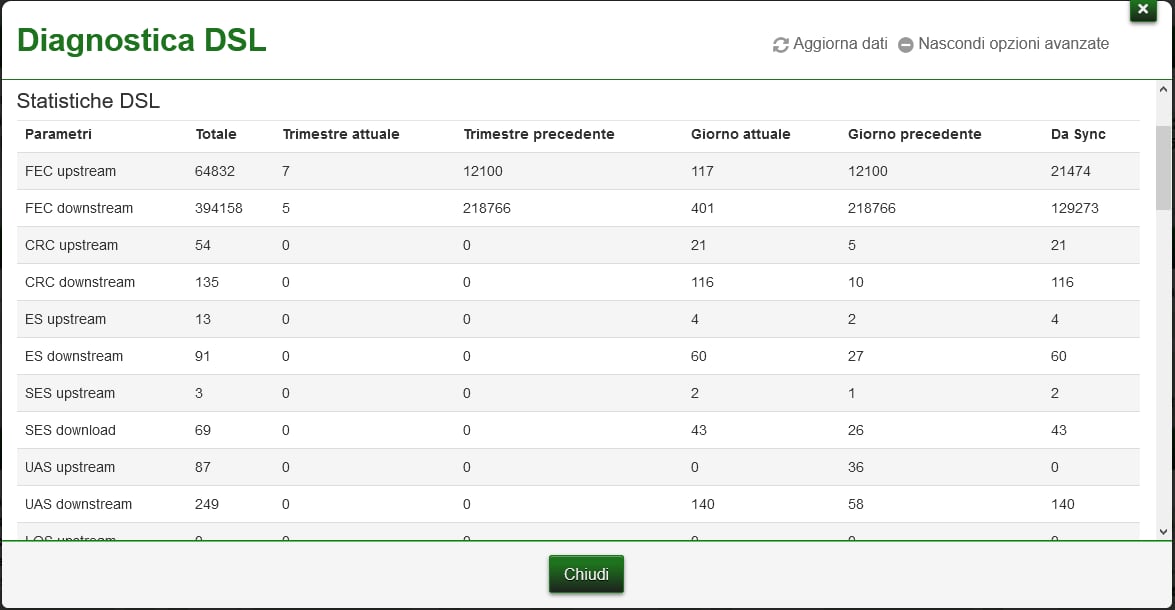
Task: Click the Statistiche DSL section heading
Action: coord(88,101)
